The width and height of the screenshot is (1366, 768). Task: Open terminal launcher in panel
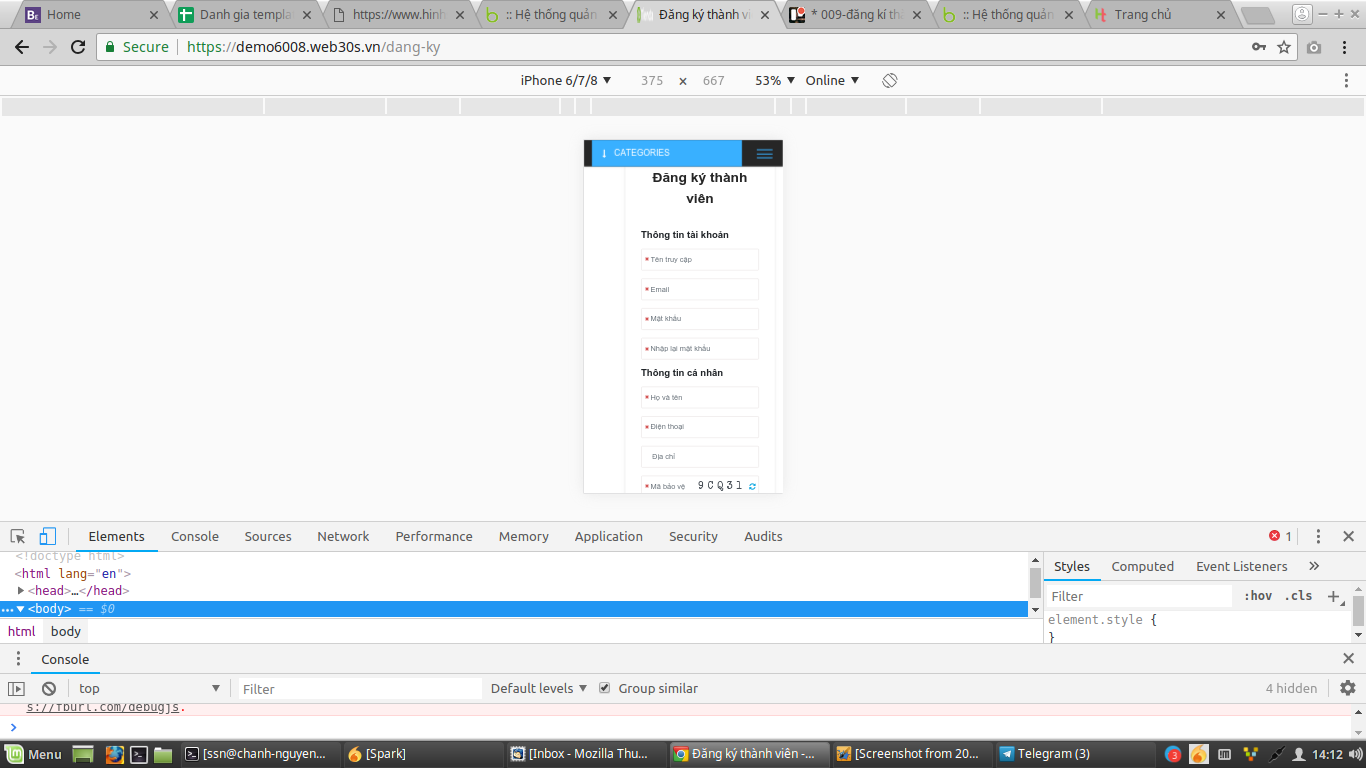point(140,754)
